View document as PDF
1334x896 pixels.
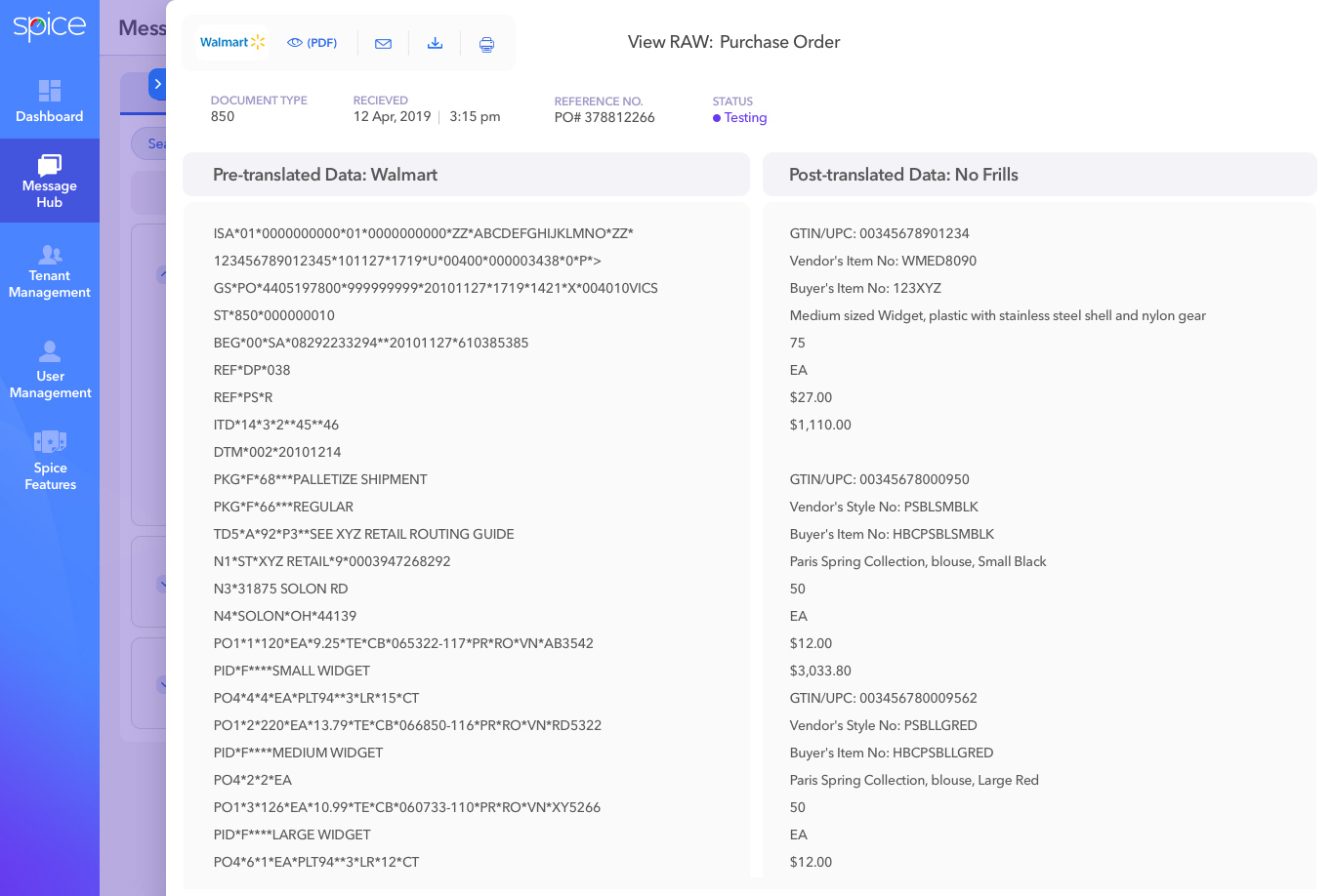coord(313,43)
